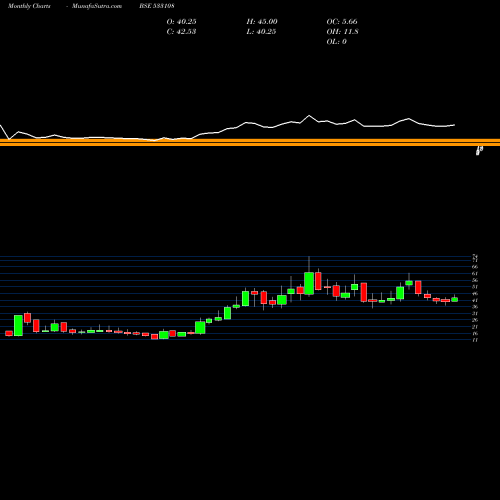Click the 21 price axis label
Image resolution: width=500 pixels, height=500 pixels.
(475, 327)
